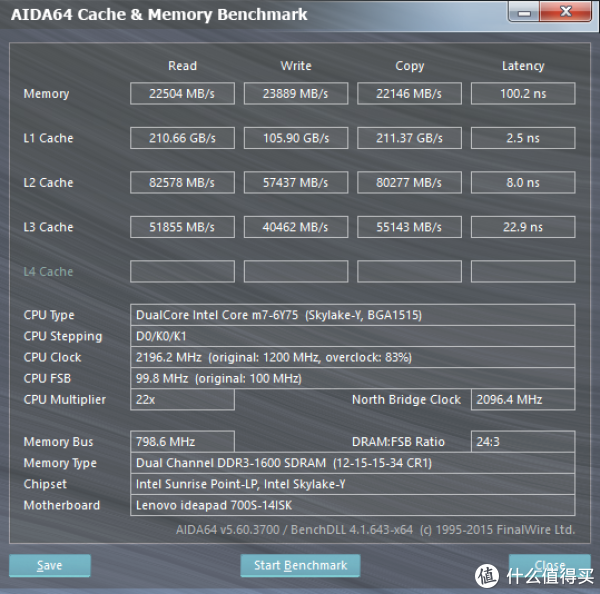Viewport: 600px width, 594px height.
Task: Select L1 Cache write 105.90 GB/s
Action: 296,138
